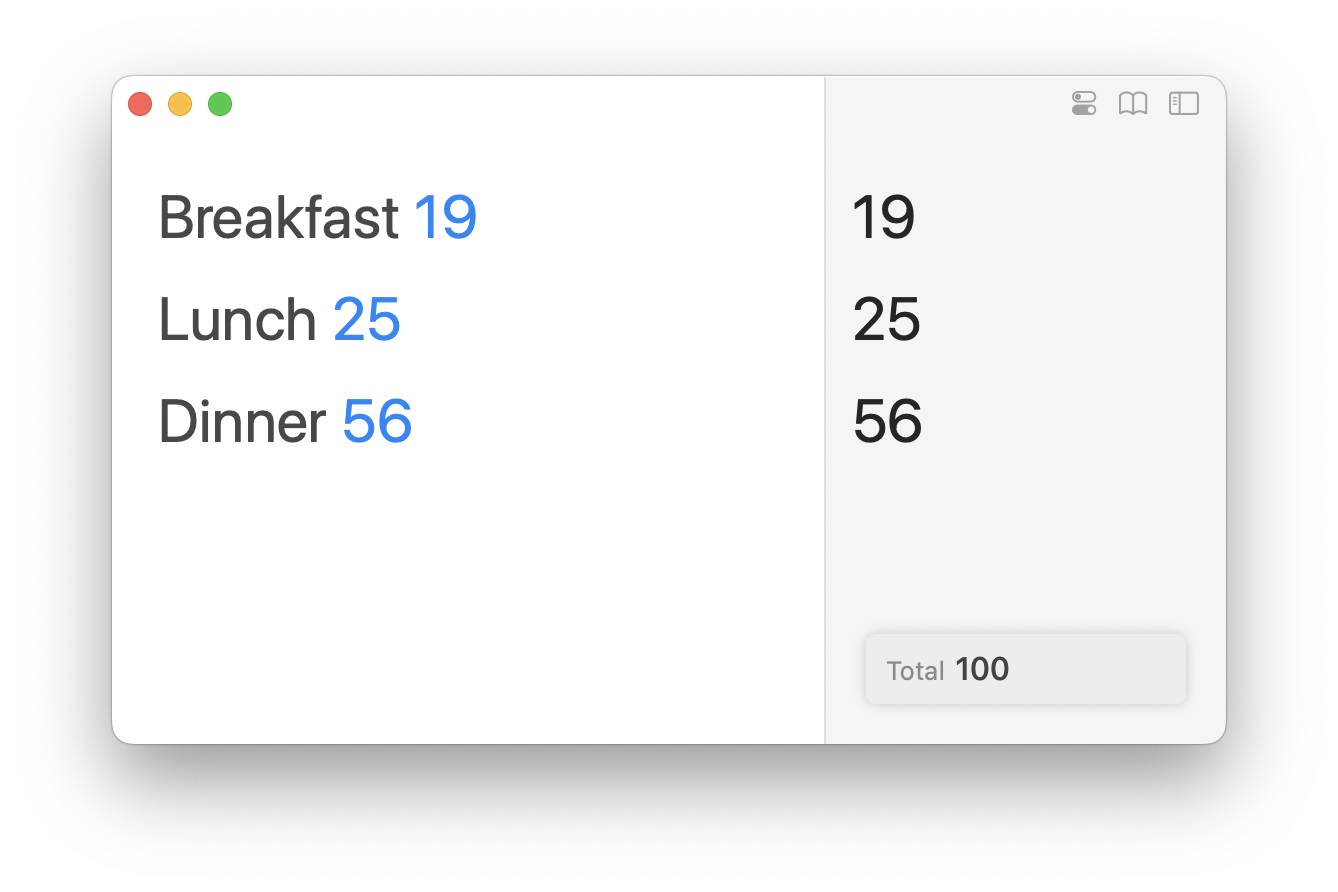Click the Total label
1338x892 pixels.
coord(916,670)
